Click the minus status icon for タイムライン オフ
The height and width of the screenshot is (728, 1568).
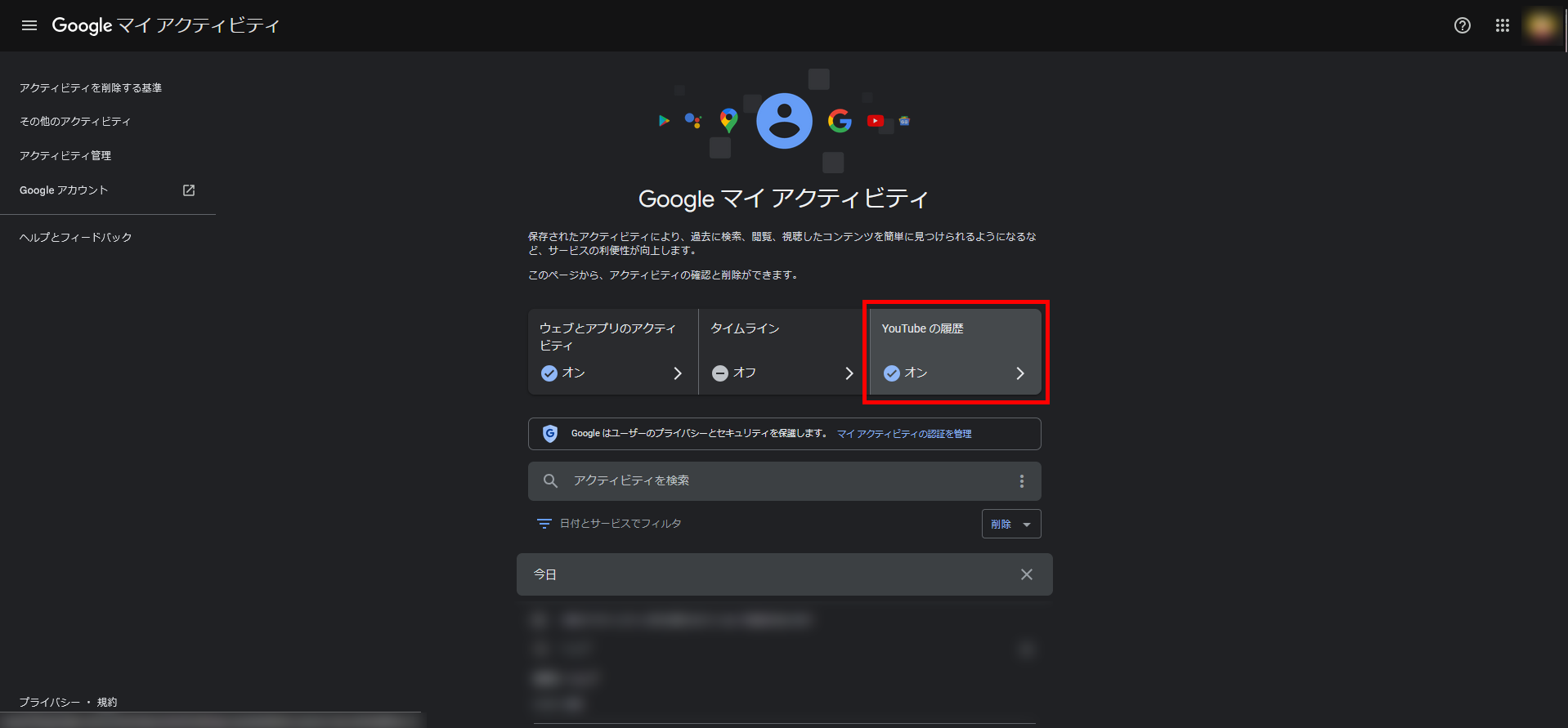coord(720,373)
